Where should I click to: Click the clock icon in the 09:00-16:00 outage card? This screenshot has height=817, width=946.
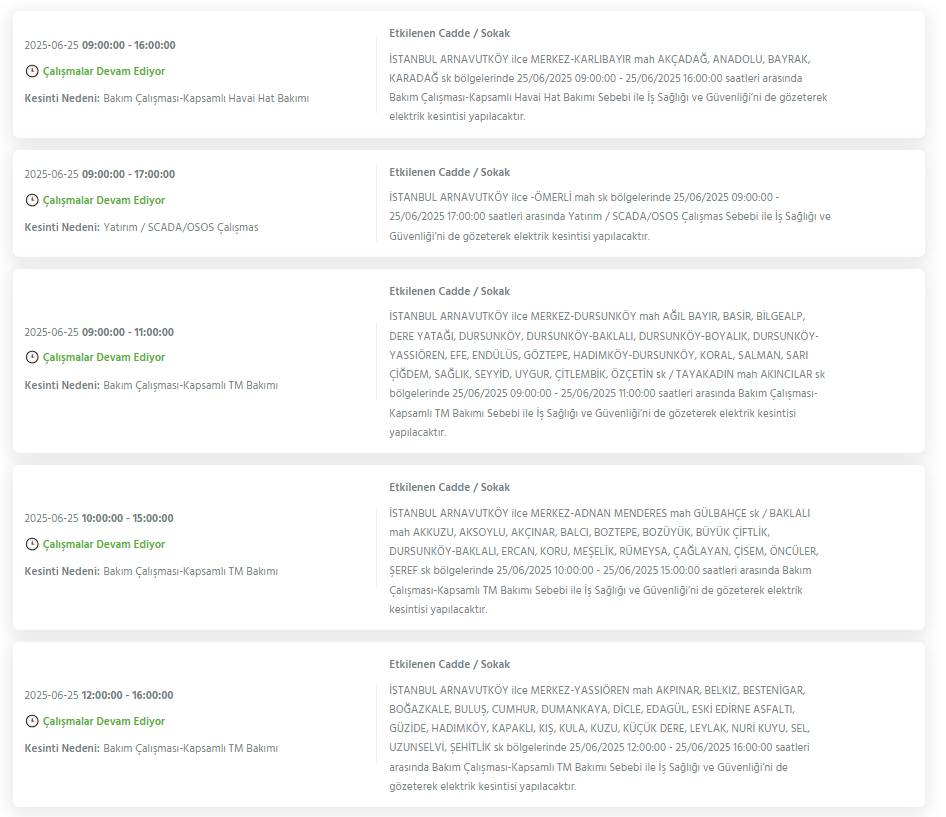[32, 71]
